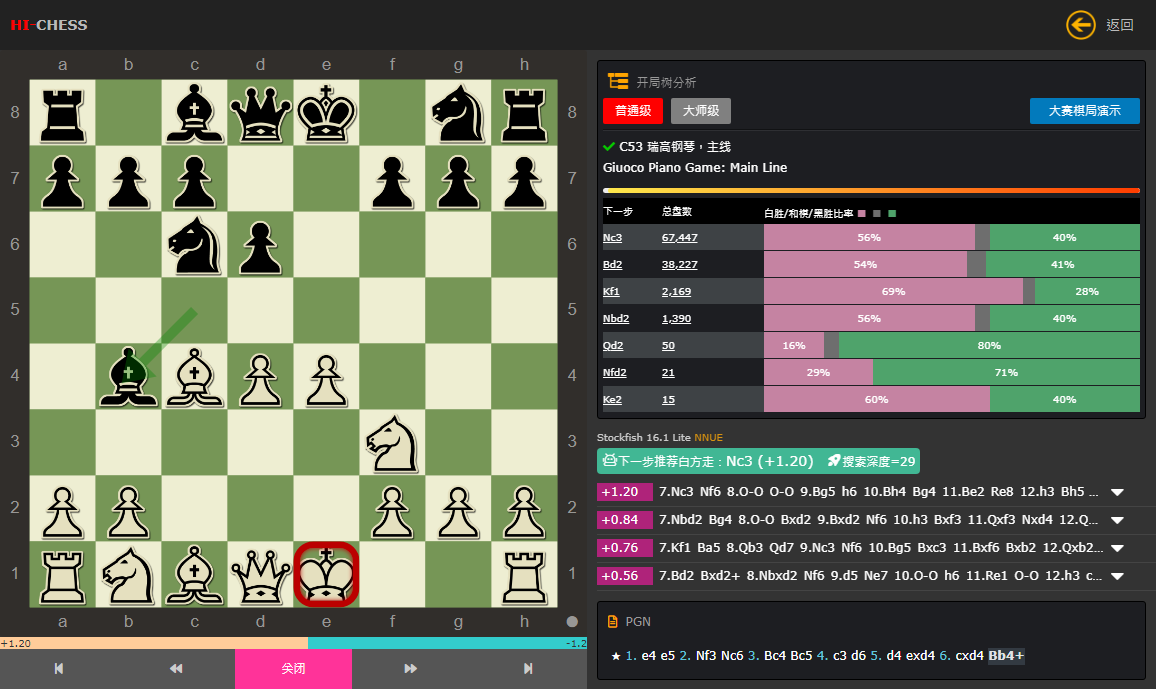Select the white bishop on c1
The image size is (1156, 689).
(195, 574)
